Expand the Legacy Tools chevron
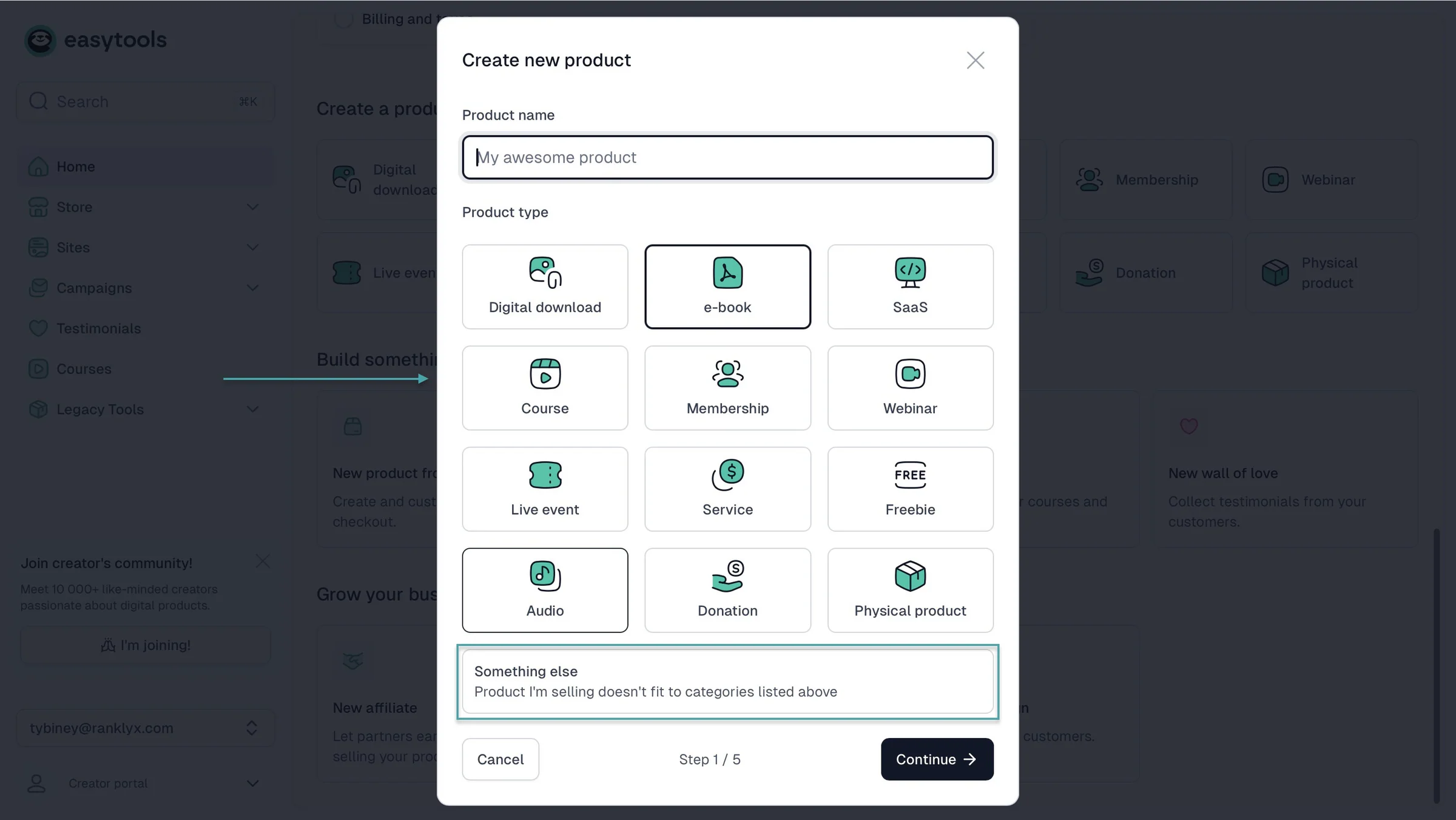1456x820 pixels. click(x=252, y=409)
